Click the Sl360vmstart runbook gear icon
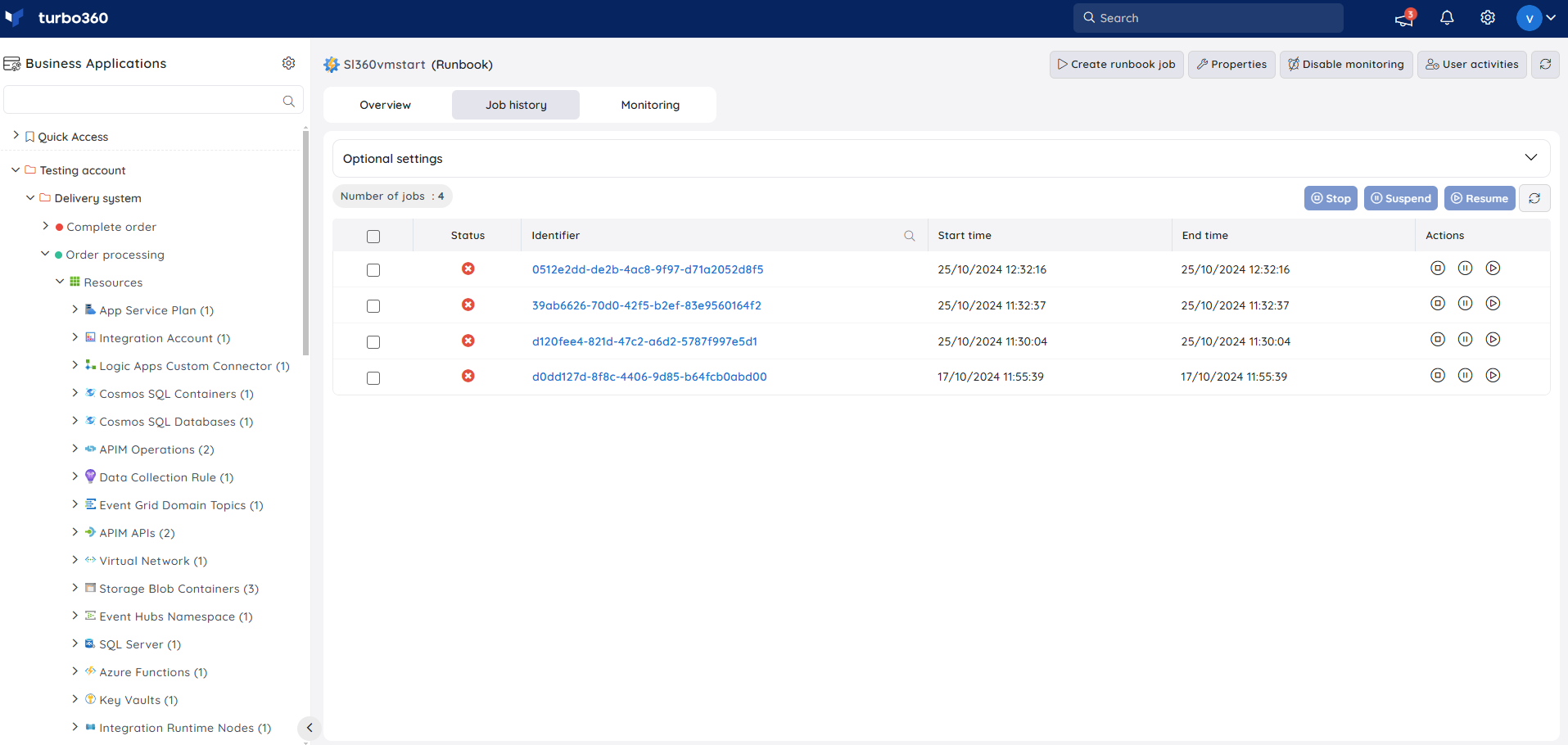Viewport: 1568px width, 745px height. [331, 65]
